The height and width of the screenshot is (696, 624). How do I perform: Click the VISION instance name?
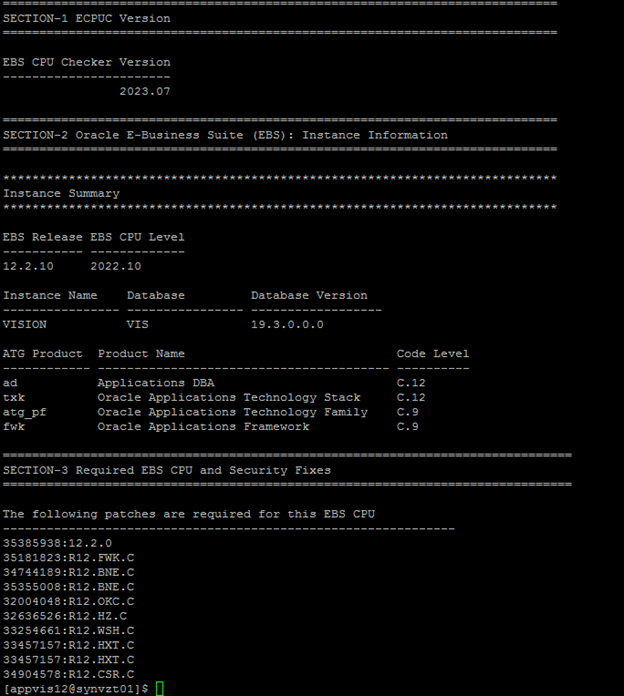(x=24, y=324)
